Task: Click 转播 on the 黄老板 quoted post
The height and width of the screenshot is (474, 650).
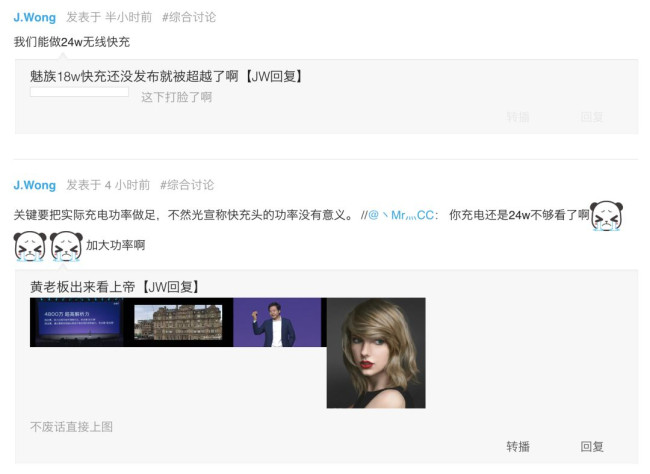Action: point(518,447)
